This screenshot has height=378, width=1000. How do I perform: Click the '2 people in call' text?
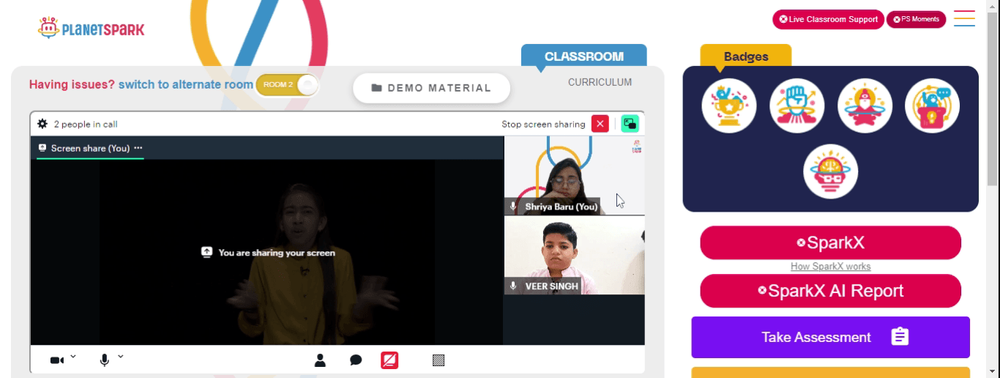pyautogui.click(x=85, y=124)
